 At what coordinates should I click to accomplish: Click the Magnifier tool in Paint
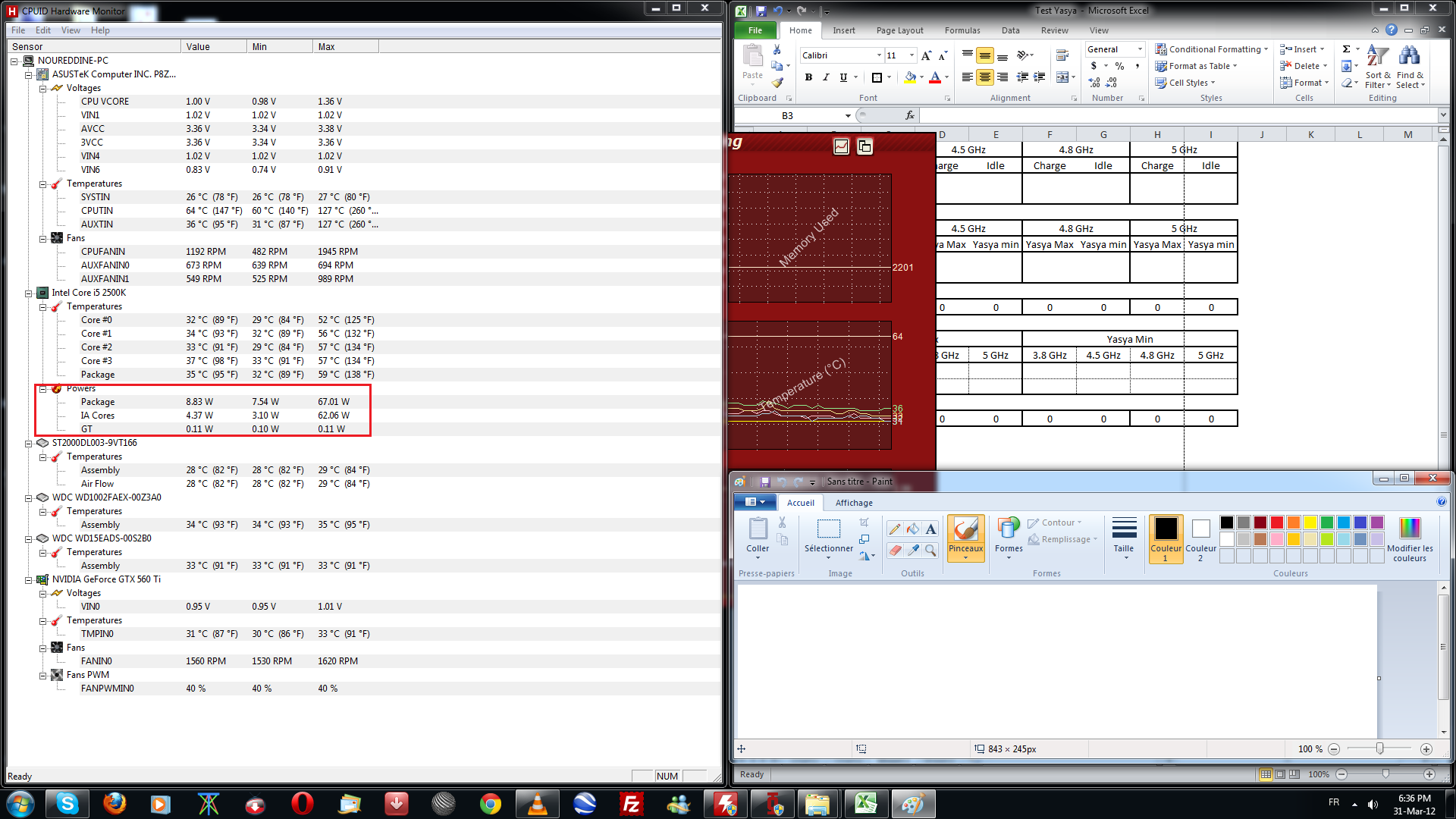(930, 551)
